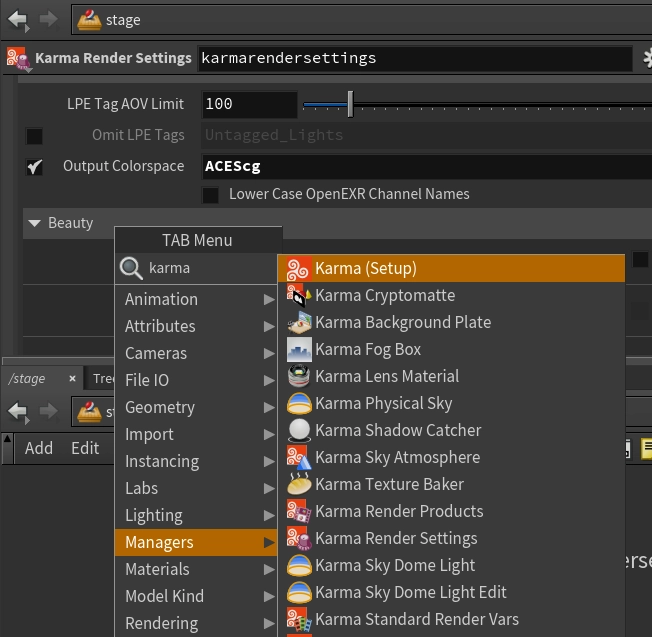This screenshot has width=652, height=637.
Task: Choose Karma Render Products from results
Action: (x=452, y=511)
